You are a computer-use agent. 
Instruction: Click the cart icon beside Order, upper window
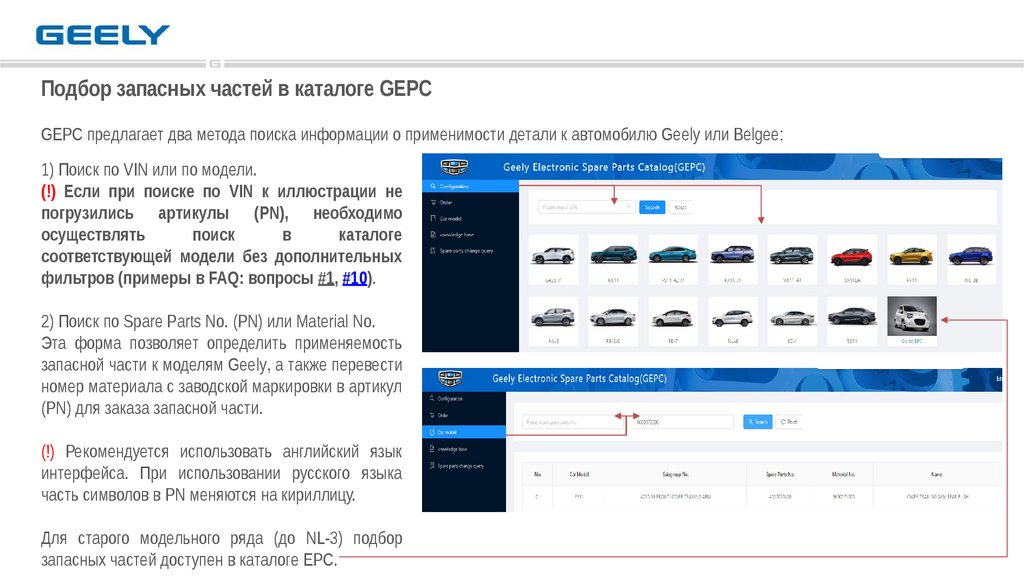[432, 202]
